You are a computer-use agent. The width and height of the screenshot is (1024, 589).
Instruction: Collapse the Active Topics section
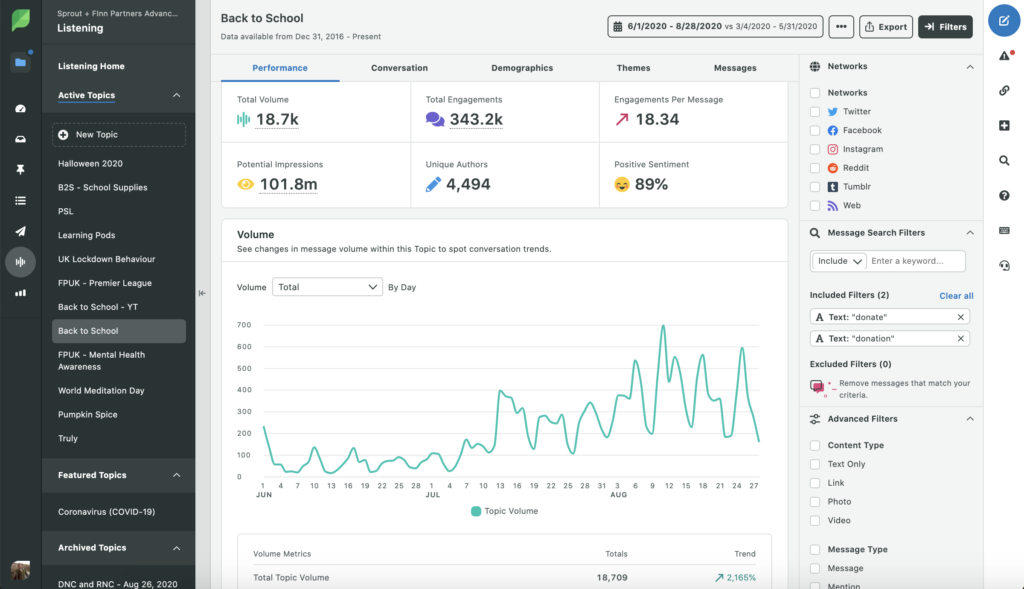point(175,95)
